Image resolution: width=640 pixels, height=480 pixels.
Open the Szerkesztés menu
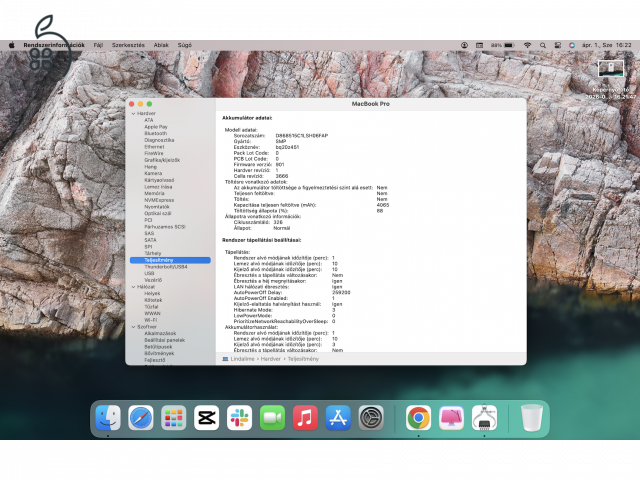pyautogui.click(x=128, y=45)
